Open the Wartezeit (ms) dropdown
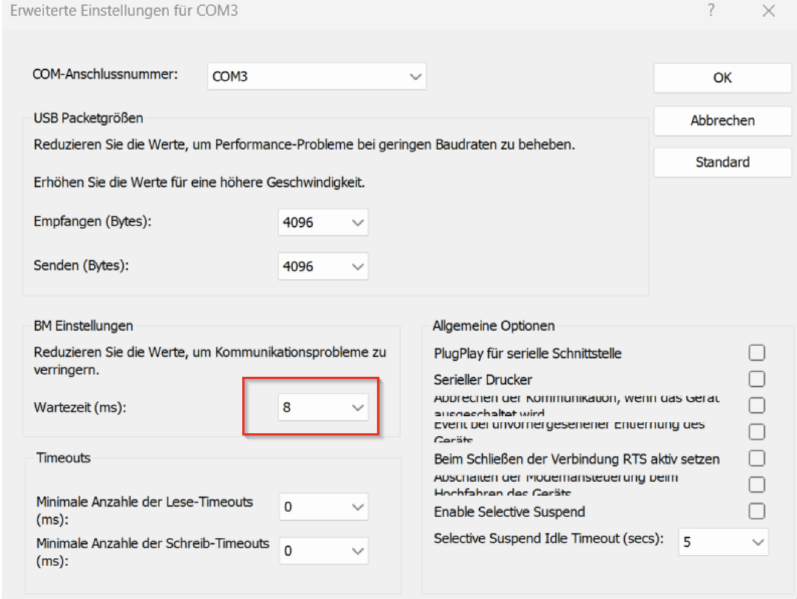This screenshot has width=797, height=599. [323, 408]
